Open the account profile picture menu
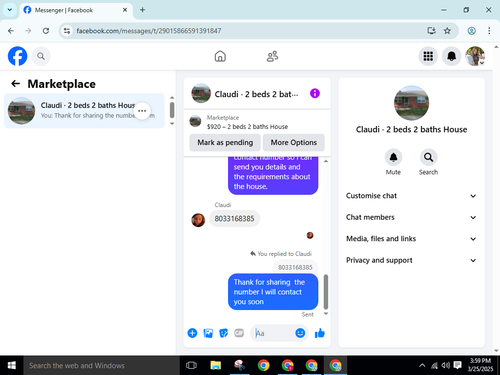 point(475,56)
